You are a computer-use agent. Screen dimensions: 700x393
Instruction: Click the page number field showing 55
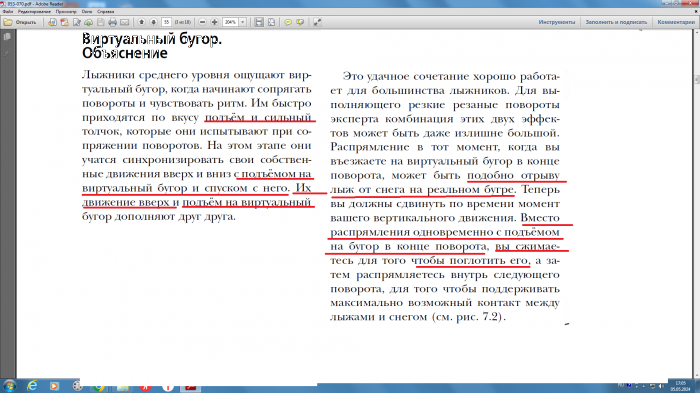[167, 22]
